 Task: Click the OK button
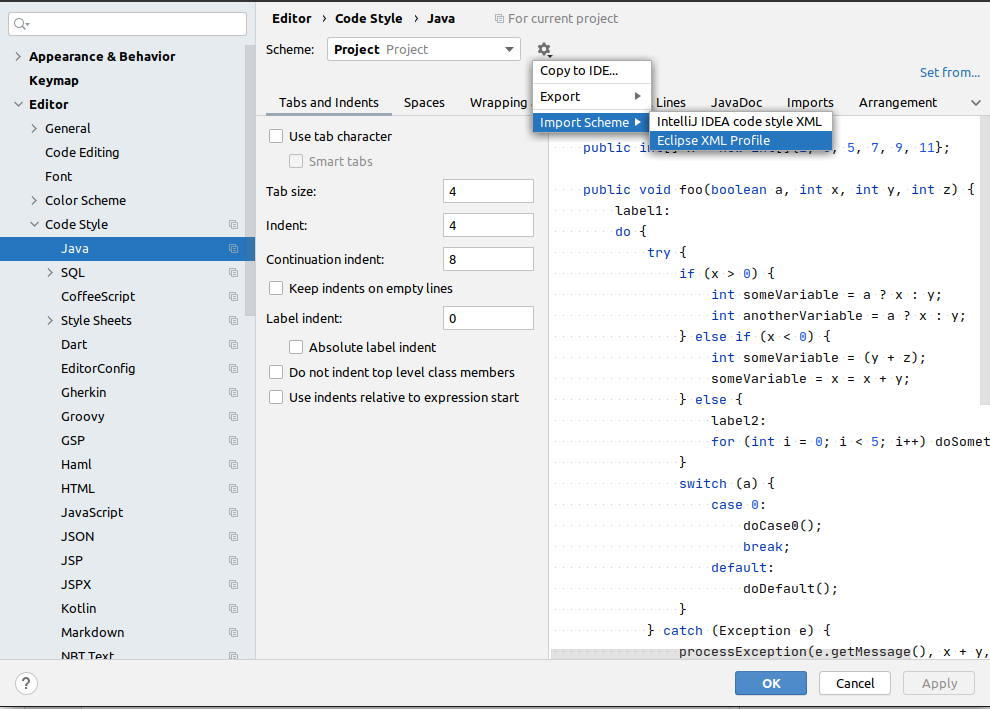point(771,683)
